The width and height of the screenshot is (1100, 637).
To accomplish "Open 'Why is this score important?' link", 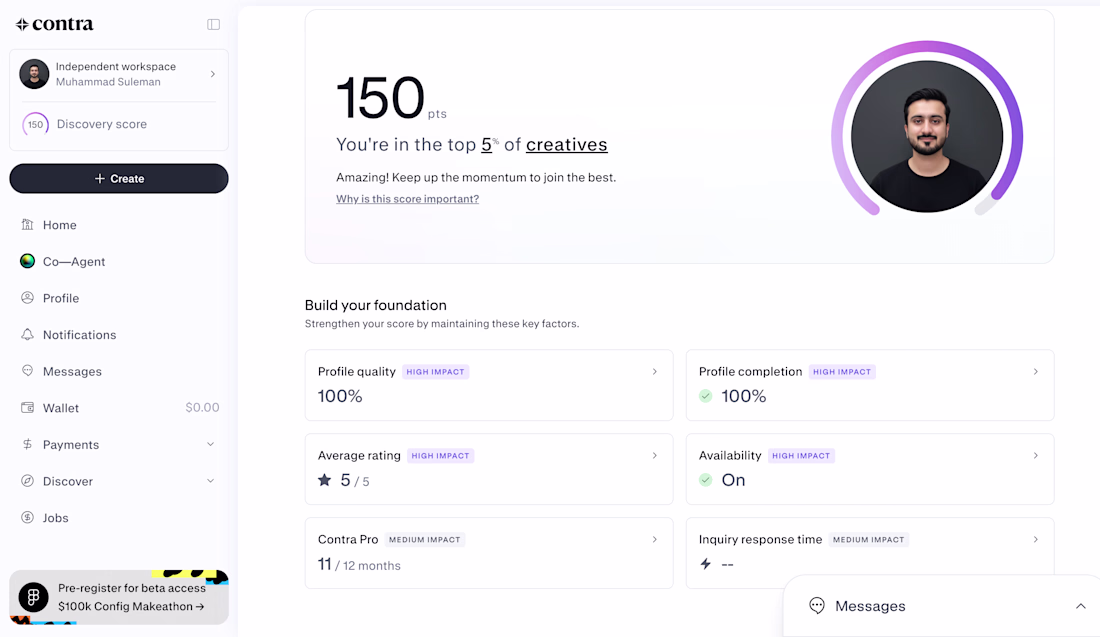I will point(408,199).
